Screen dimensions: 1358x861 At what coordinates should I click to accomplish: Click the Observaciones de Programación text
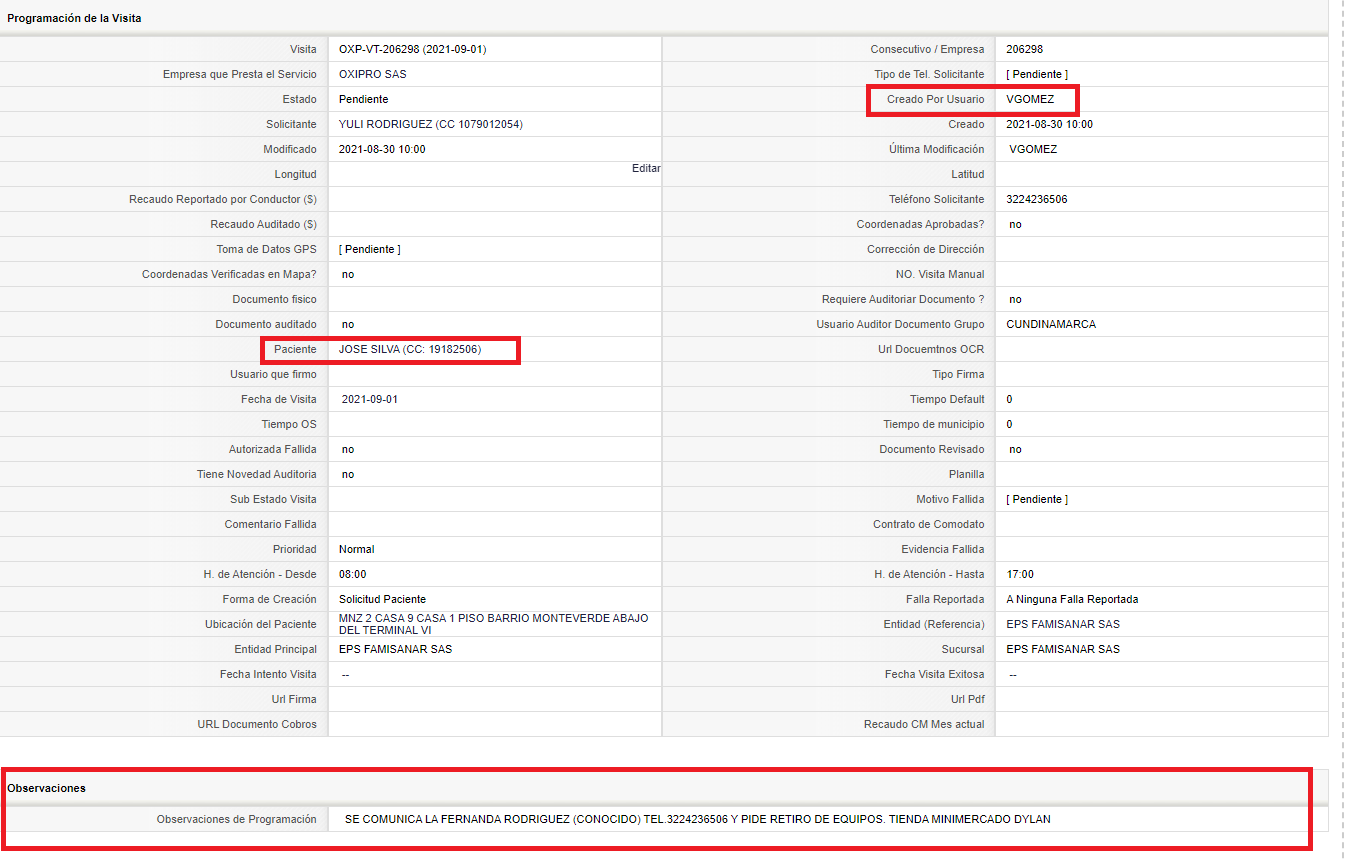698,819
